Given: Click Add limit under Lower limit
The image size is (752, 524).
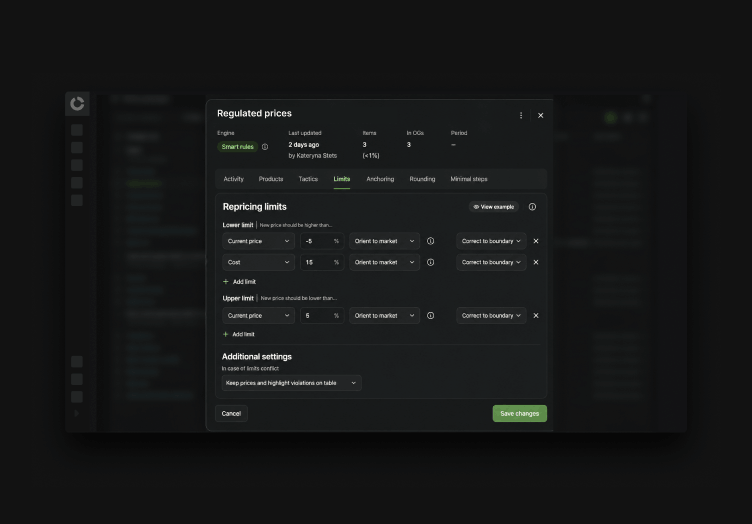Looking at the screenshot, I should (x=239, y=282).
